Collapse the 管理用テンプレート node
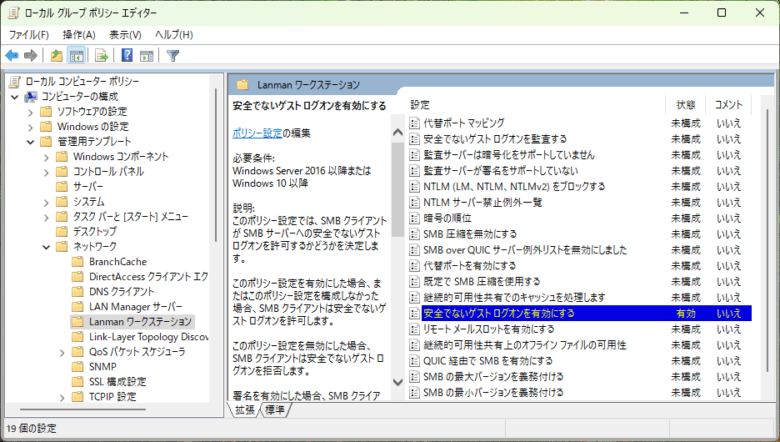This screenshot has height=442, width=780. 30,142
